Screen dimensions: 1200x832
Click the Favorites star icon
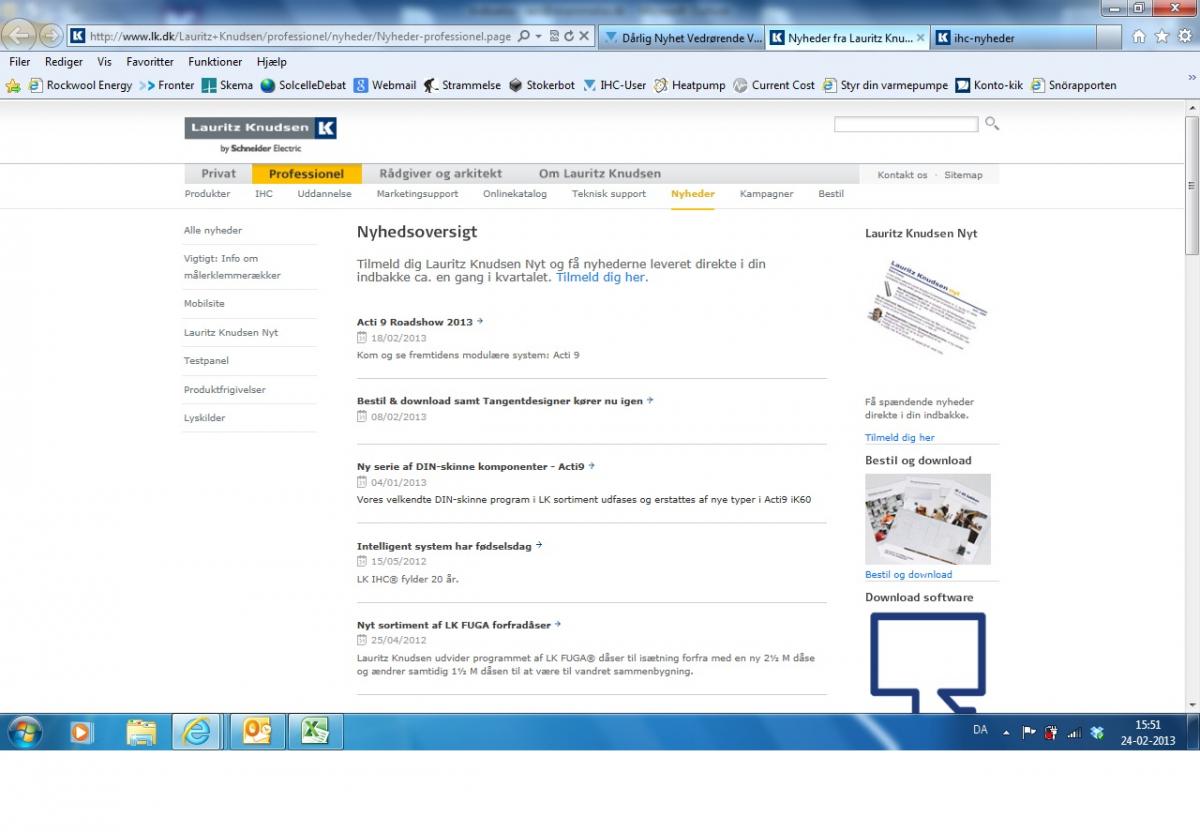click(x=1161, y=37)
